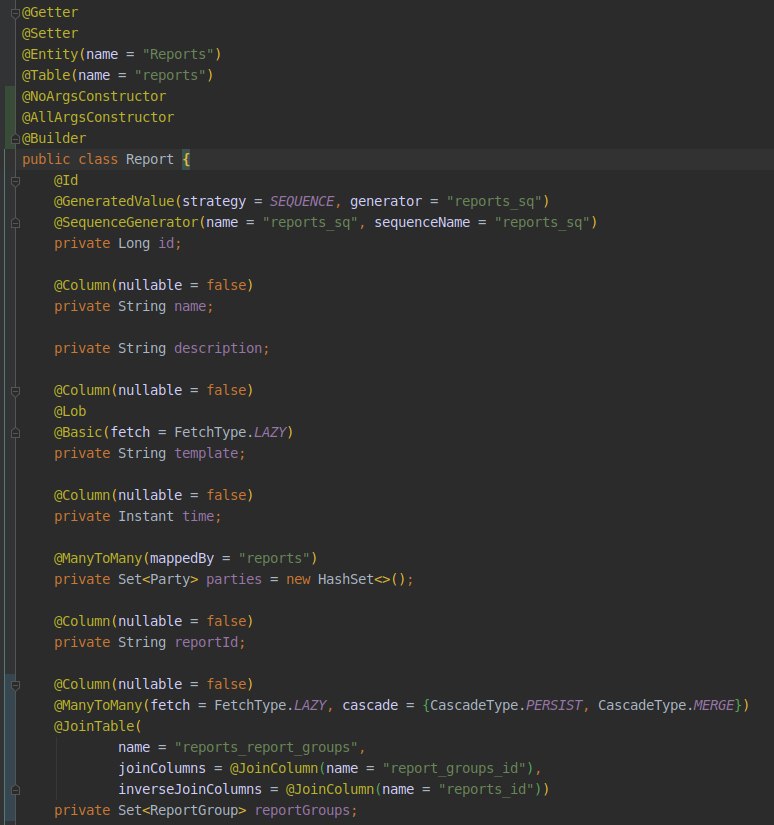Click the @Setter annotation
The image size is (774, 825).
point(50,33)
